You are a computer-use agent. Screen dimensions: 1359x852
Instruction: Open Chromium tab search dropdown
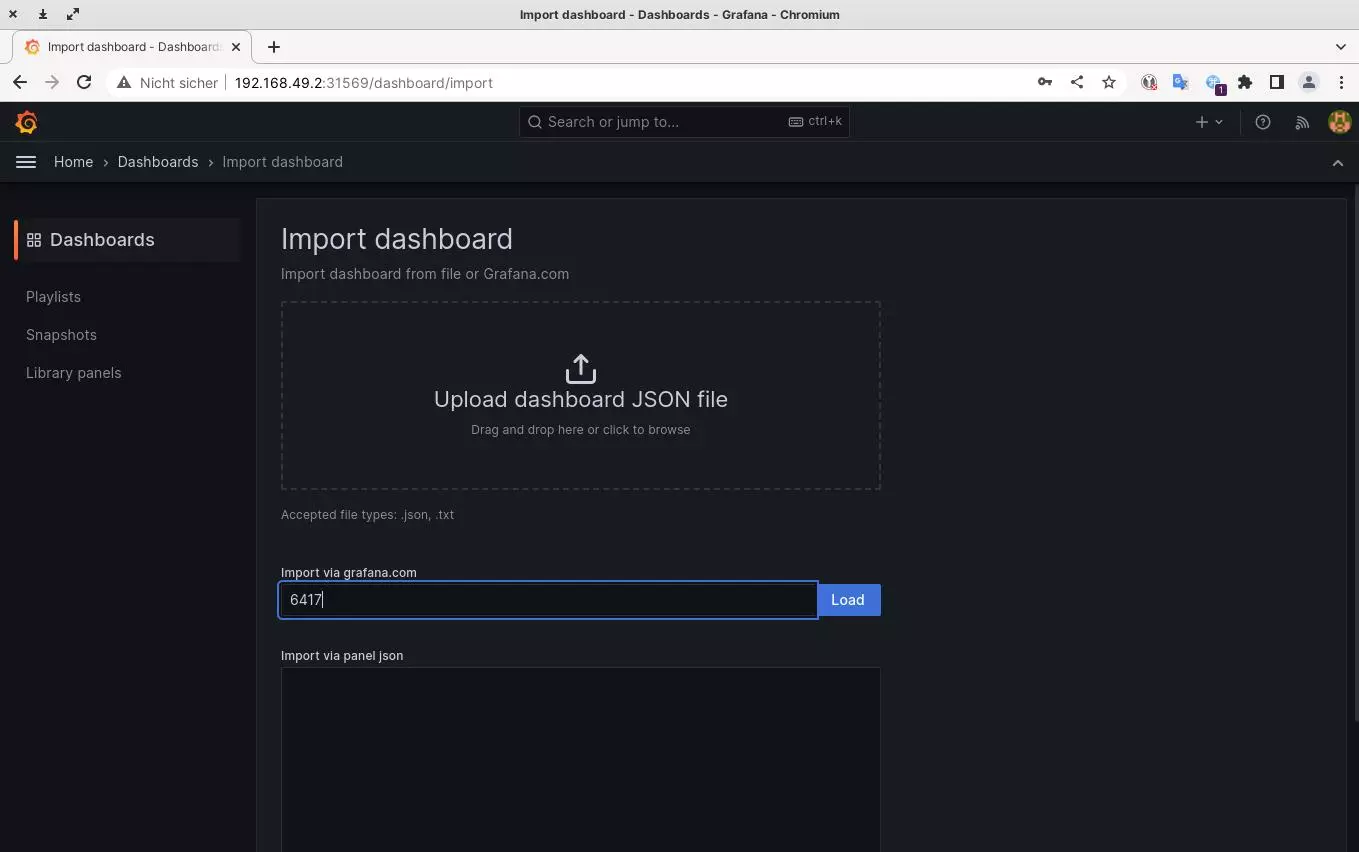pyautogui.click(x=1340, y=46)
